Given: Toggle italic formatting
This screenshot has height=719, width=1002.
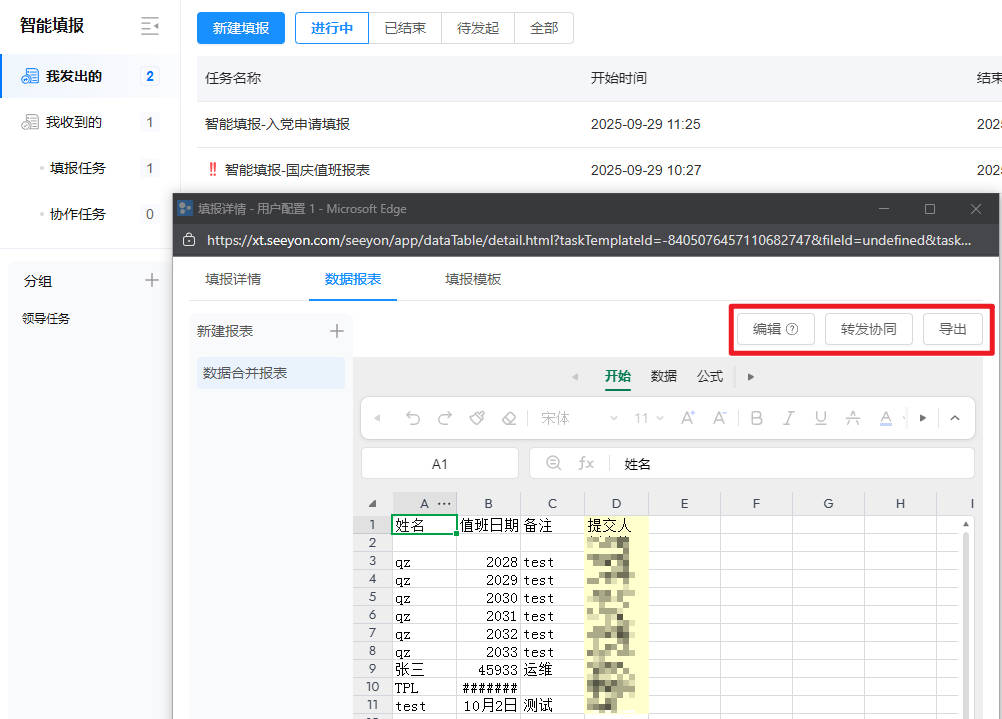Looking at the screenshot, I should [789, 418].
